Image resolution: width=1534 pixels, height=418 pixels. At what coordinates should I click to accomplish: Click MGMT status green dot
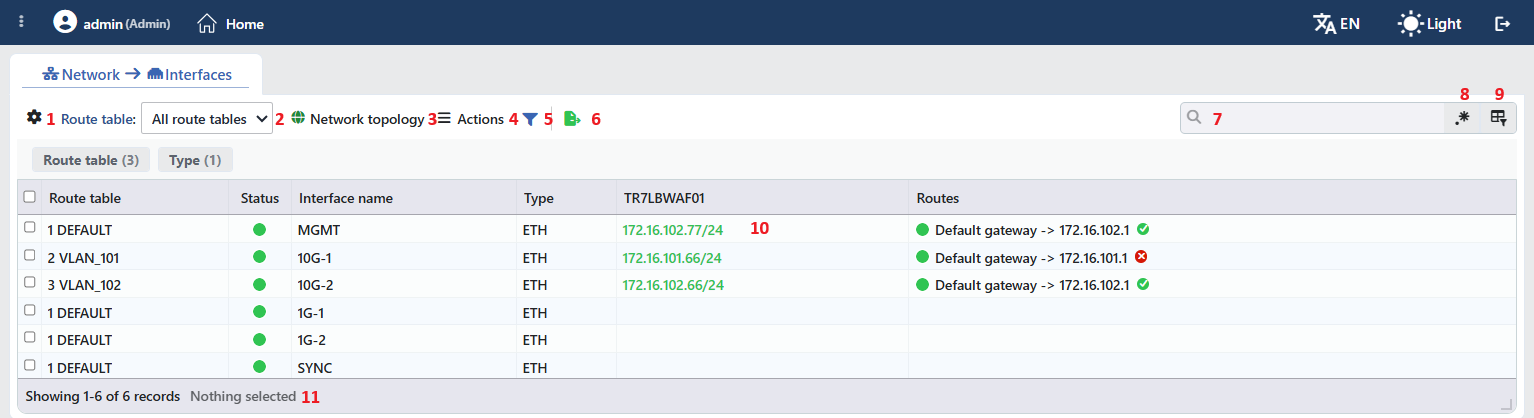click(x=260, y=229)
